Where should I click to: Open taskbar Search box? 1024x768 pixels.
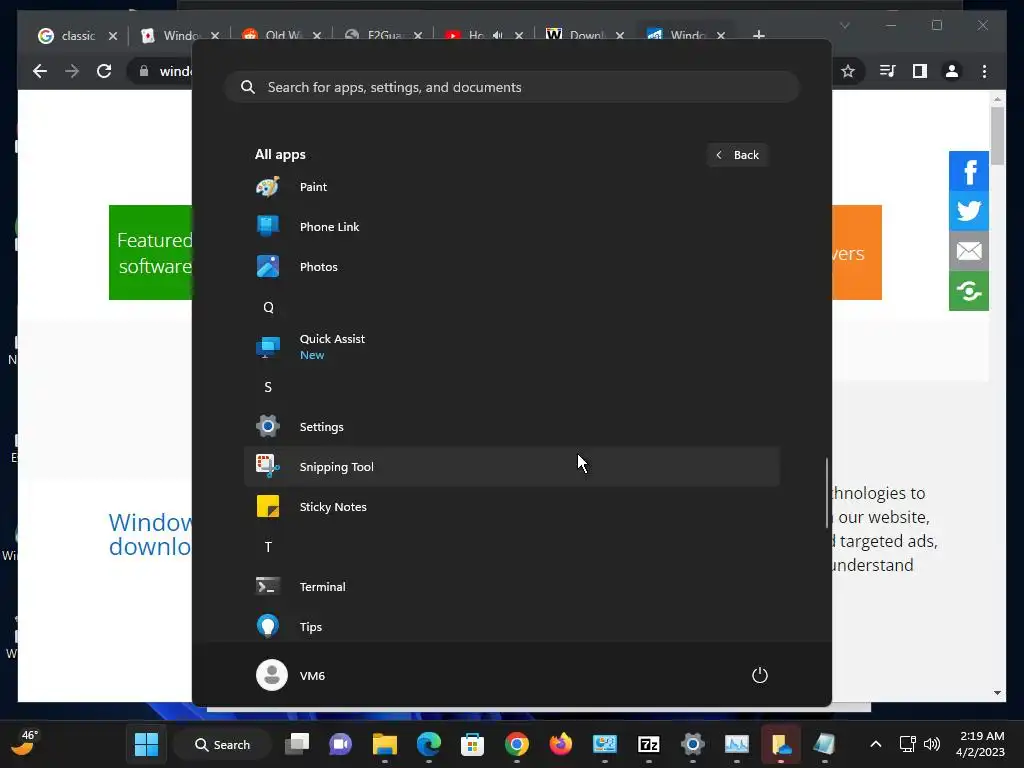(x=223, y=744)
